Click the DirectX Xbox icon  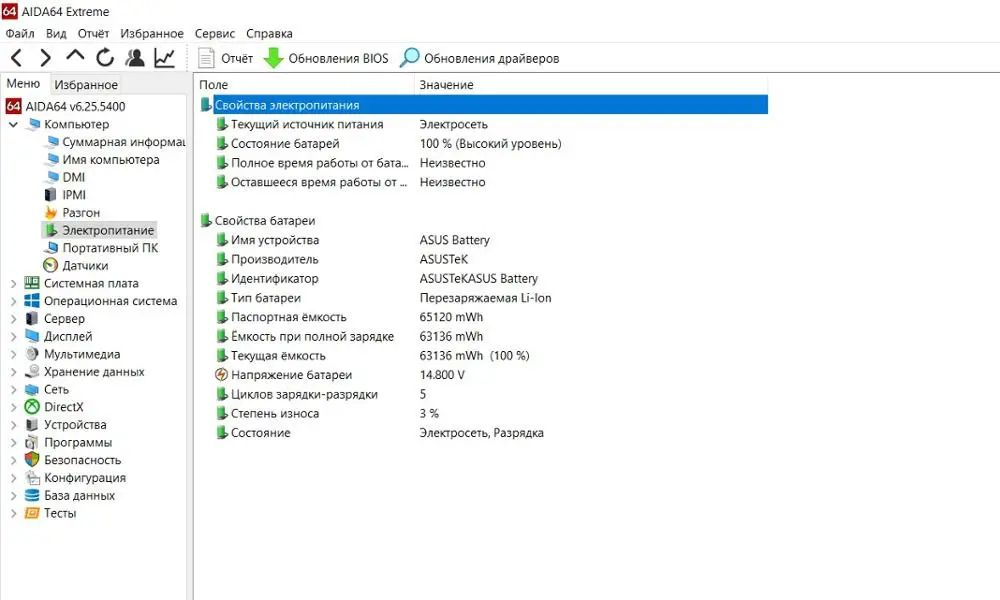coord(32,406)
